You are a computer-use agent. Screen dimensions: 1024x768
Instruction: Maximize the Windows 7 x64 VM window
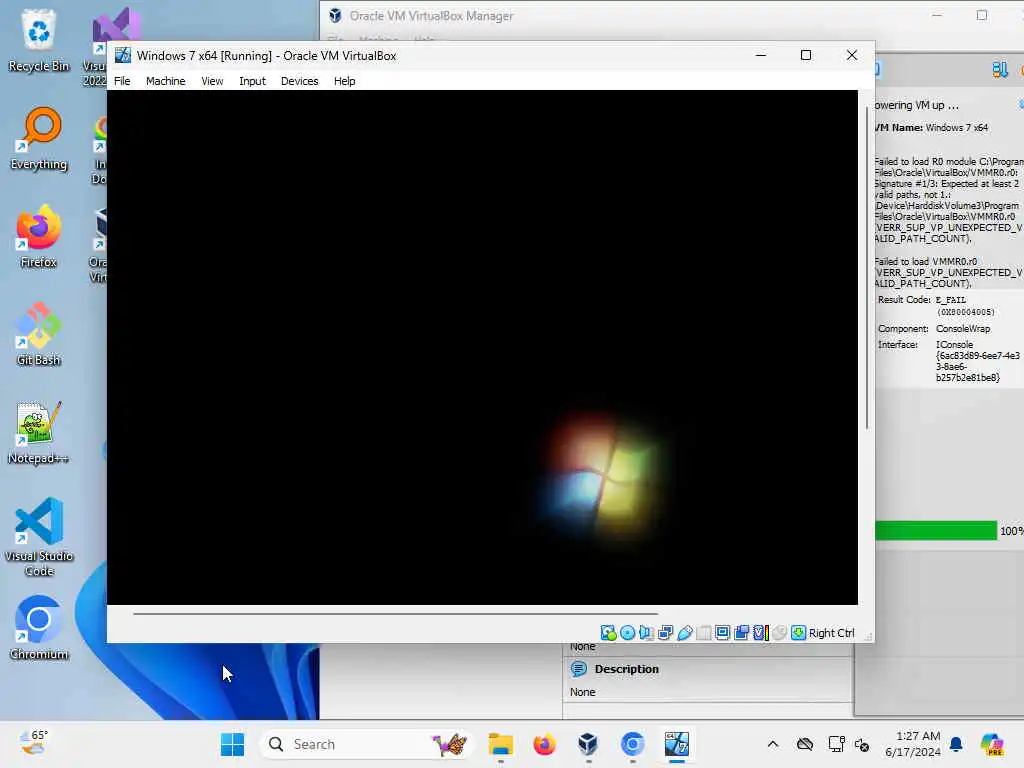tap(806, 56)
